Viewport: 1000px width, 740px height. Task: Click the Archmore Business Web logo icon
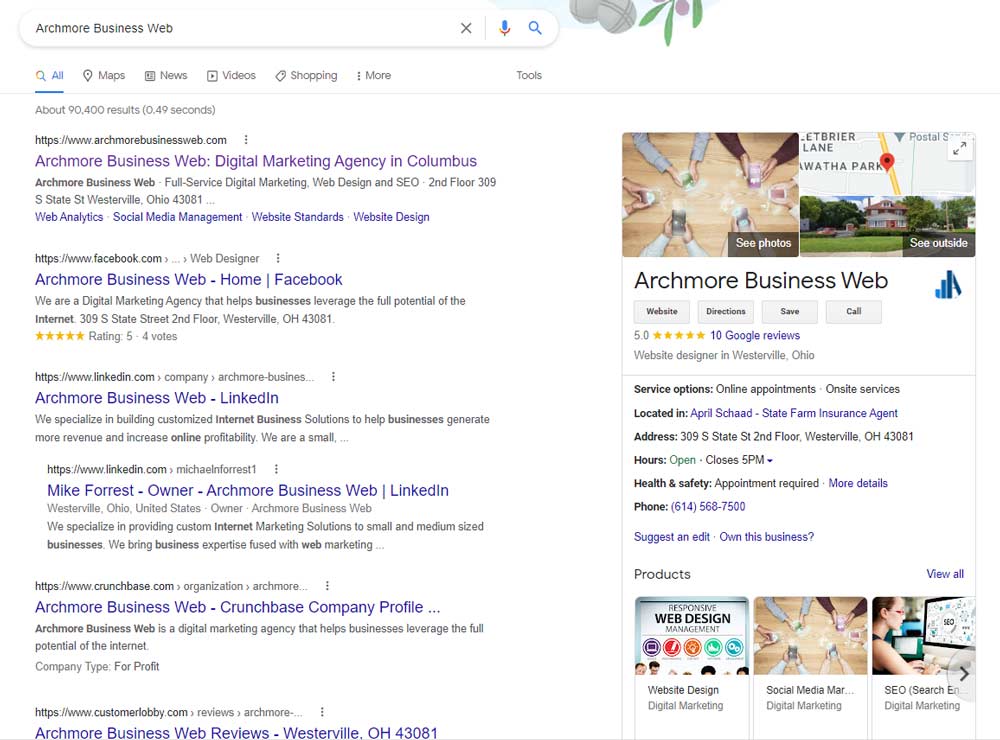[948, 285]
